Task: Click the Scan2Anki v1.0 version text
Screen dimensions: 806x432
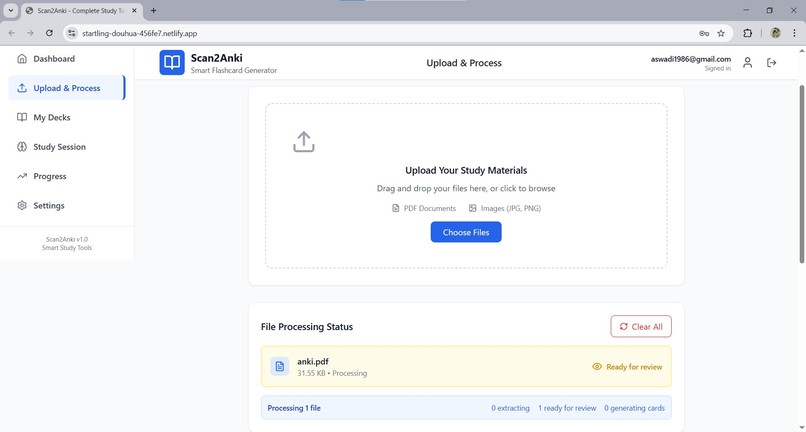Action: [x=67, y=239]
